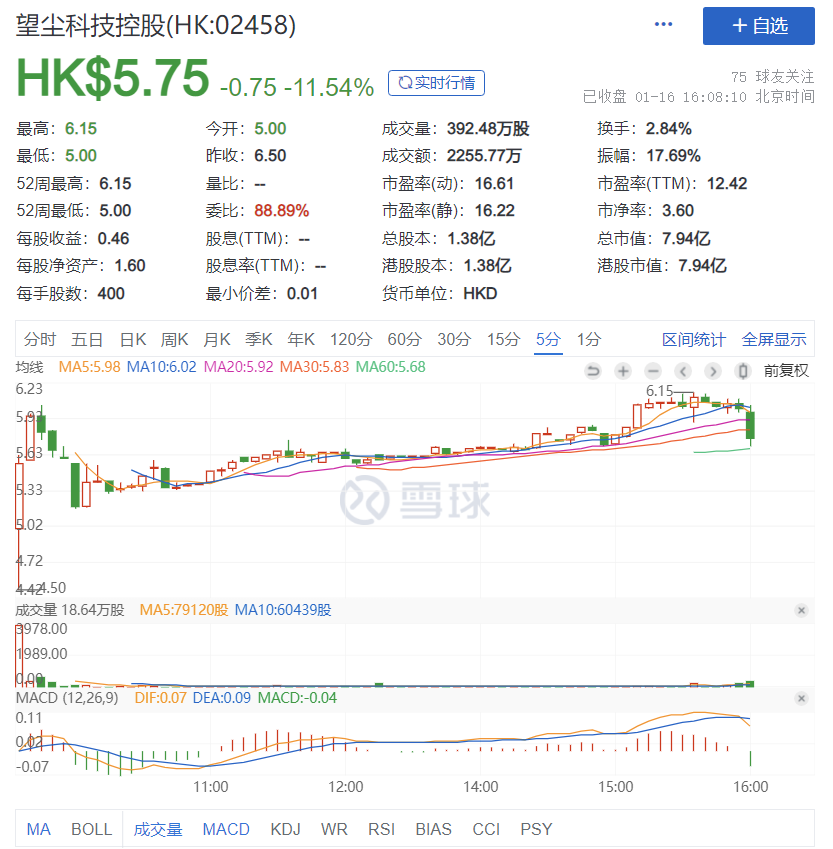Click the 市盈率(TTM) 12.42 value
Screen dimensions: 833x849
click(x=727, y=184)
